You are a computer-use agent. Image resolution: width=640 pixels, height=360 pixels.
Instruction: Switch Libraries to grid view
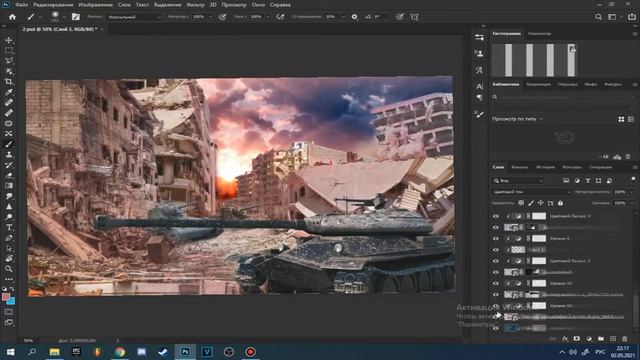621,119
